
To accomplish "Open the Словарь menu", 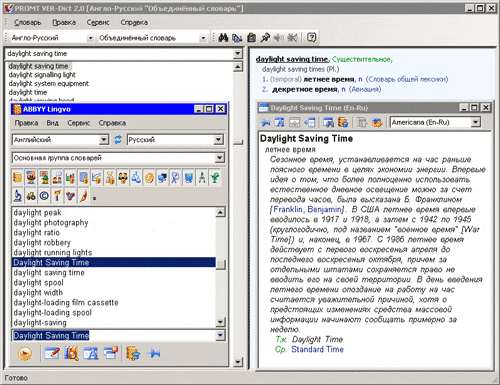I will pyautogui.click(x=27, y=23).
